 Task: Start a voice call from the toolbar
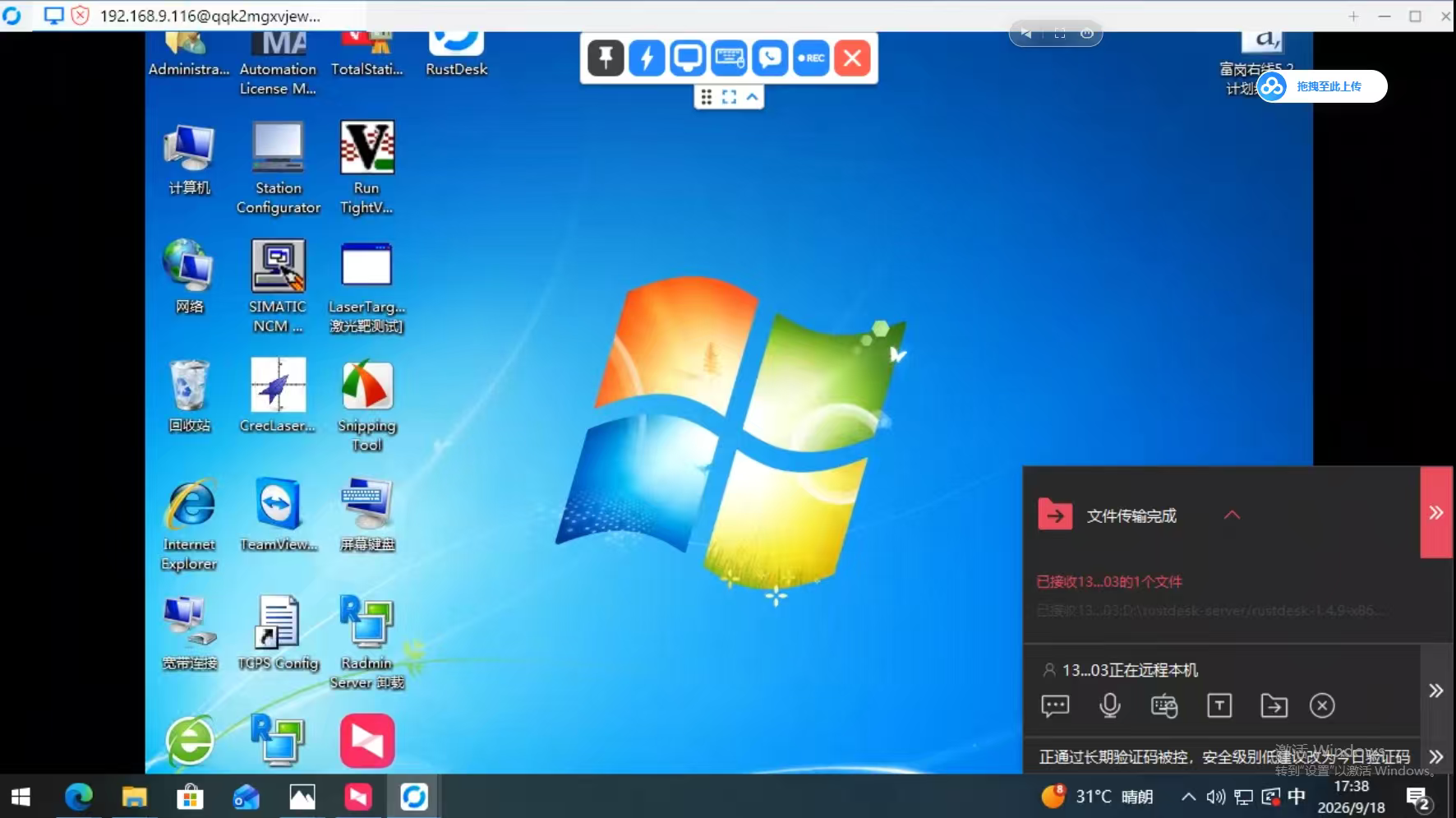coord(770,58)
